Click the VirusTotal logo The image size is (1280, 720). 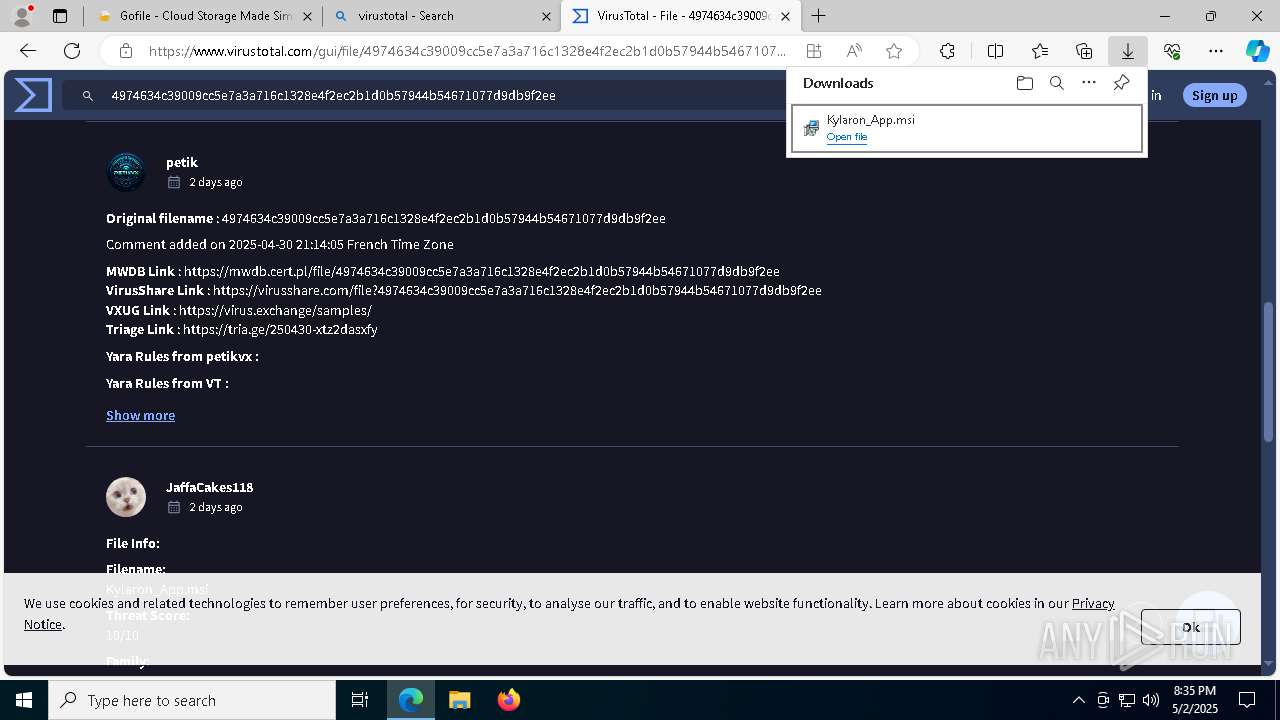click(x=33, y=95)
